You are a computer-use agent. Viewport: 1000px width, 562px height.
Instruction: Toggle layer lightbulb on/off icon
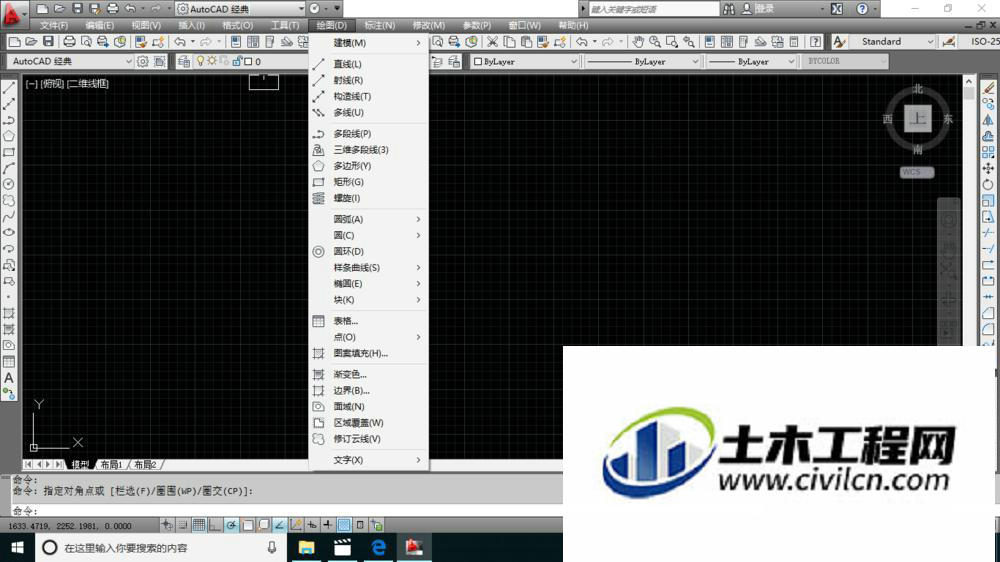tap(200, 61)
